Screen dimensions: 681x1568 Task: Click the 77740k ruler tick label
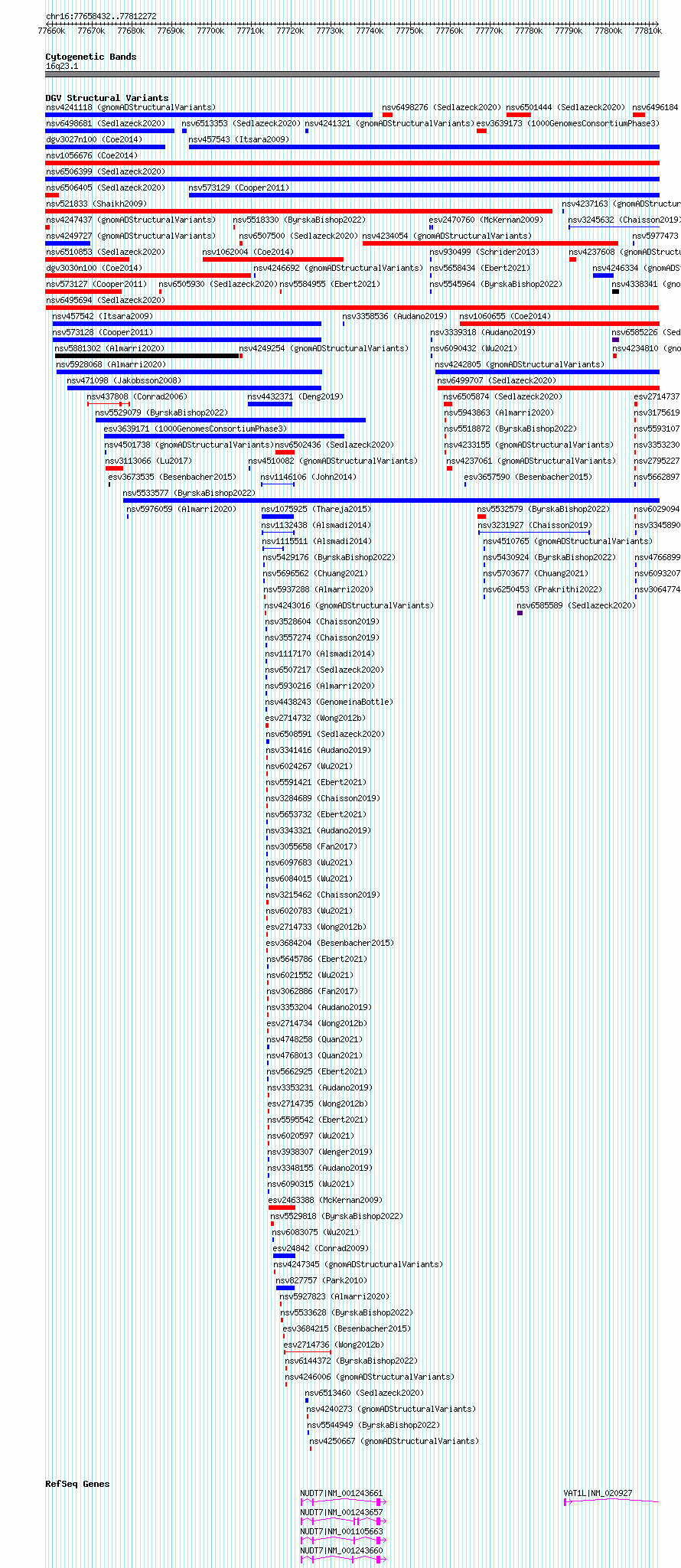[x=370, y=31]
